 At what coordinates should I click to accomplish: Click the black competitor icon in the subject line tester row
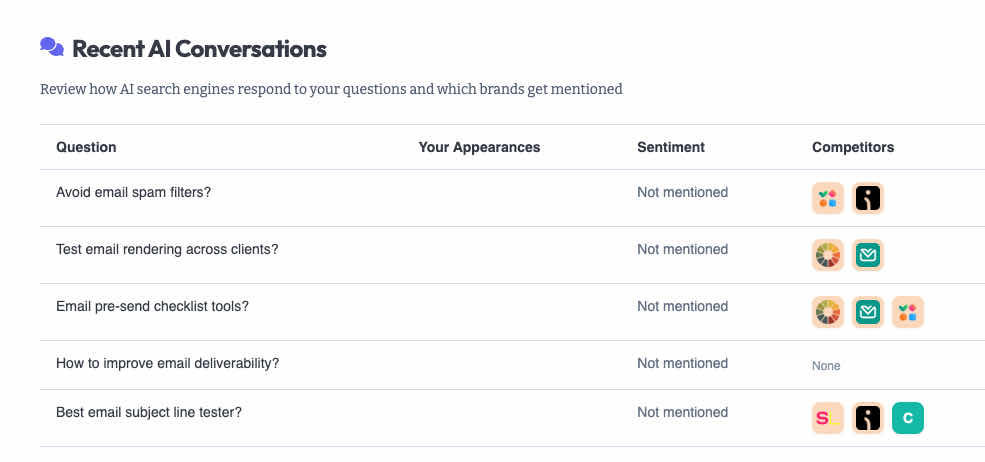coord(868,418)
